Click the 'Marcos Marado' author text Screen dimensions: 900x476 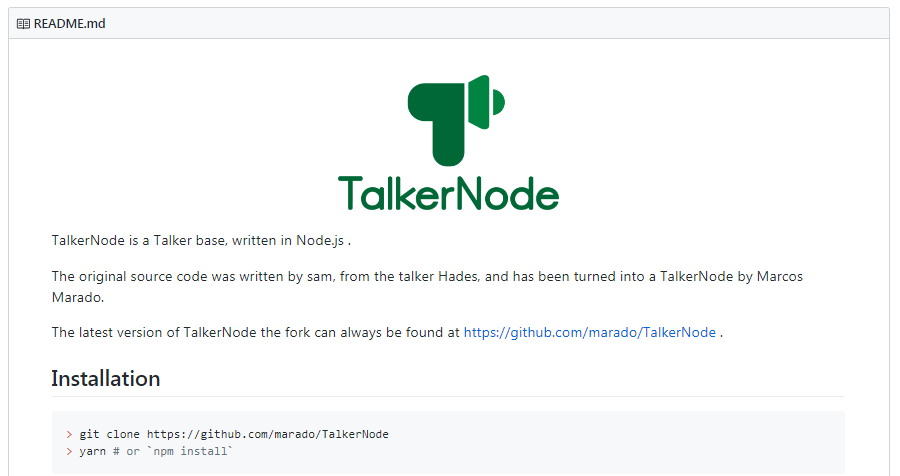tap(427, 287)
